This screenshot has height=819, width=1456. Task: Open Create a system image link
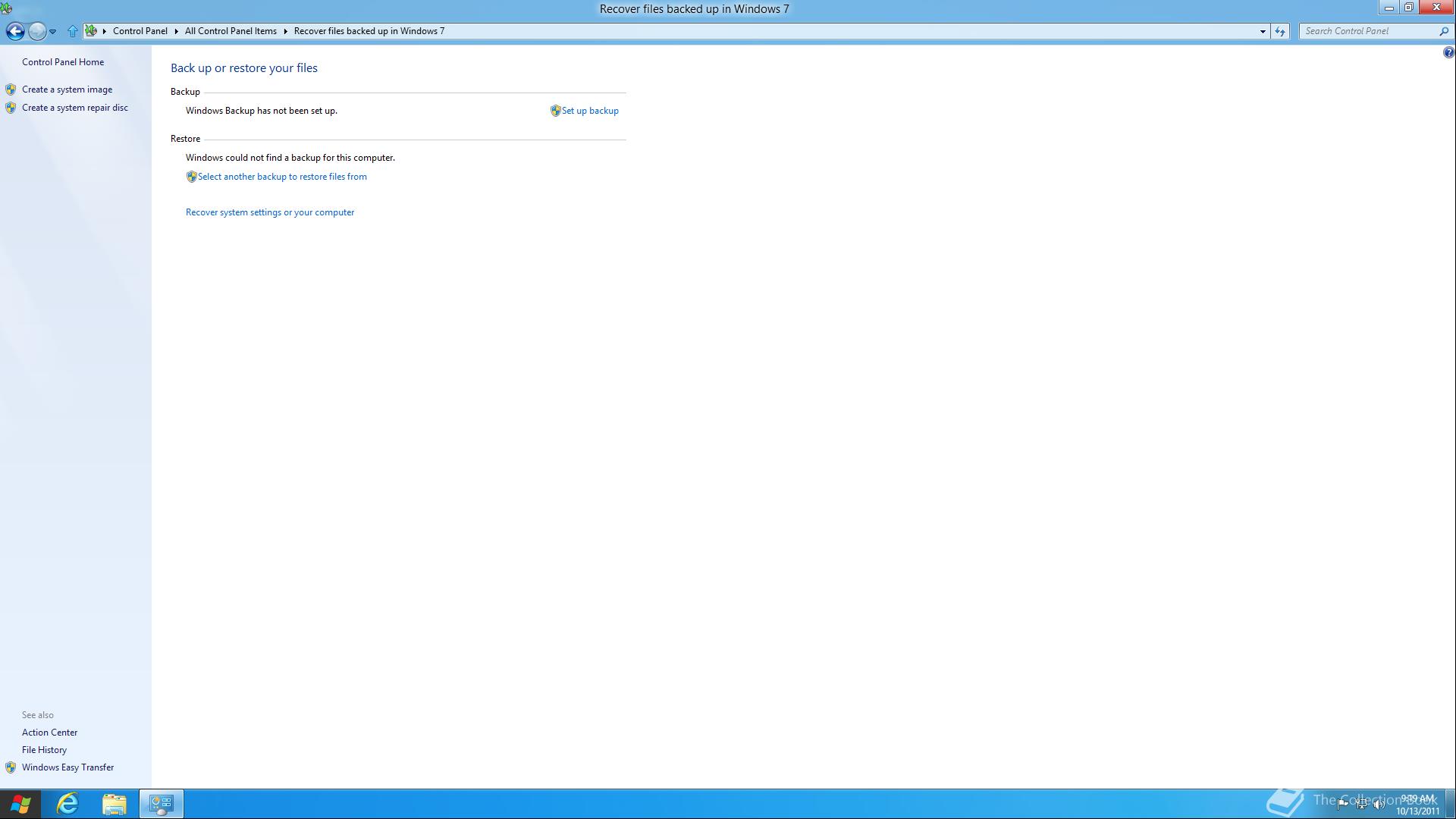point(67,89)
